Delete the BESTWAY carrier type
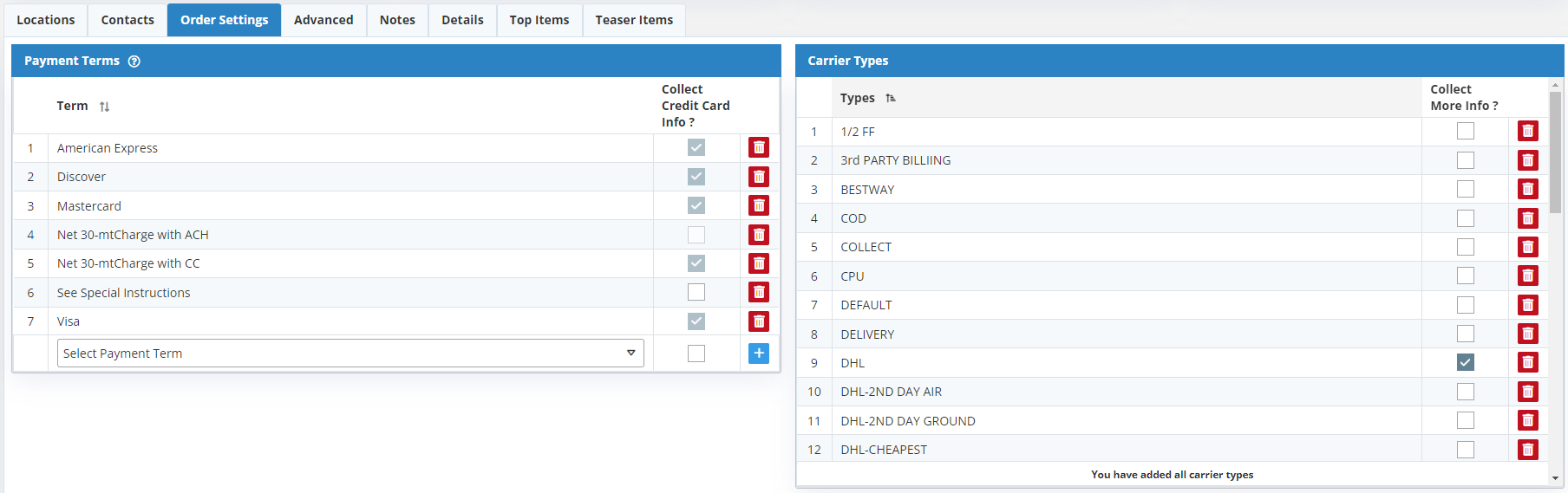The height and width of the screenshot is (493, 1568). click(x=1528, y=189)
